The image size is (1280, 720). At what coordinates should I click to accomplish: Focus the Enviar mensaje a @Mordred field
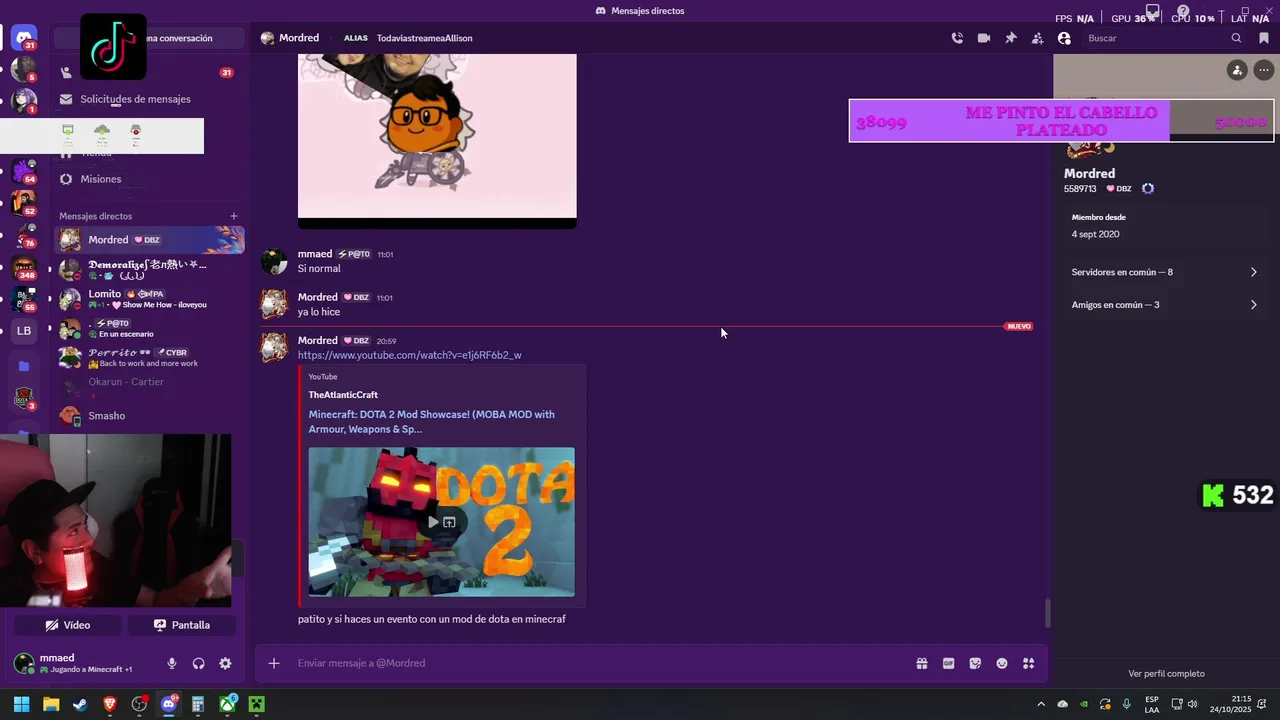point(600,663)
